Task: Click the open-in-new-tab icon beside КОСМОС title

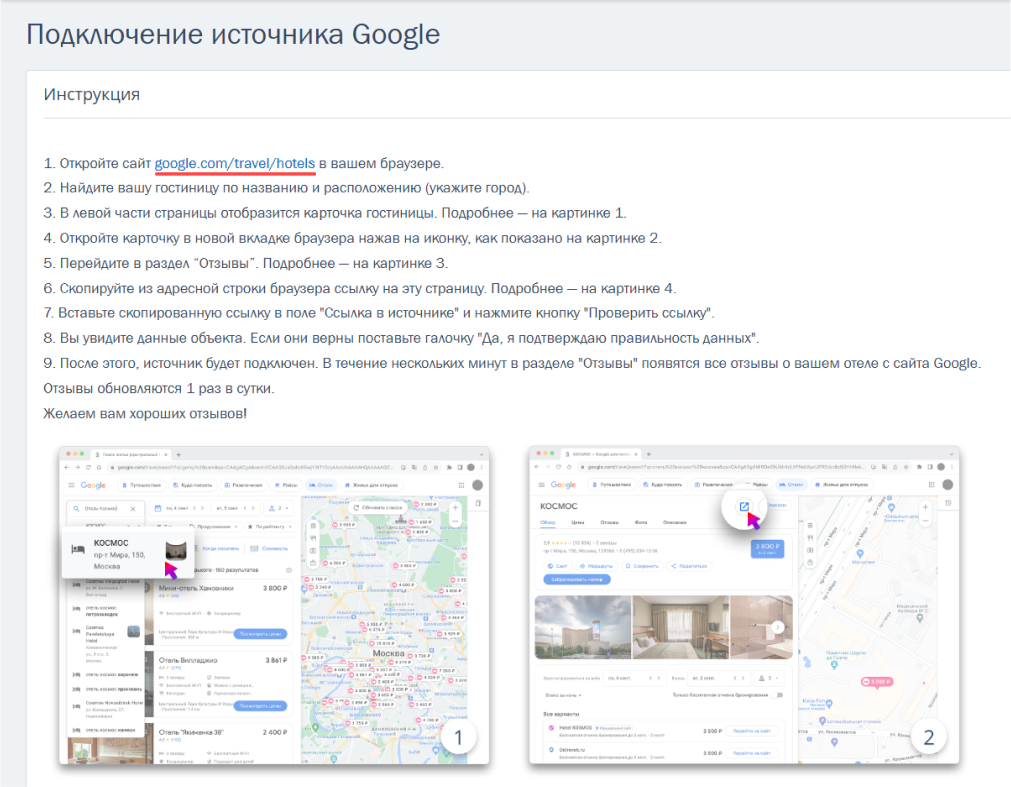Action: tap(743, 507)
